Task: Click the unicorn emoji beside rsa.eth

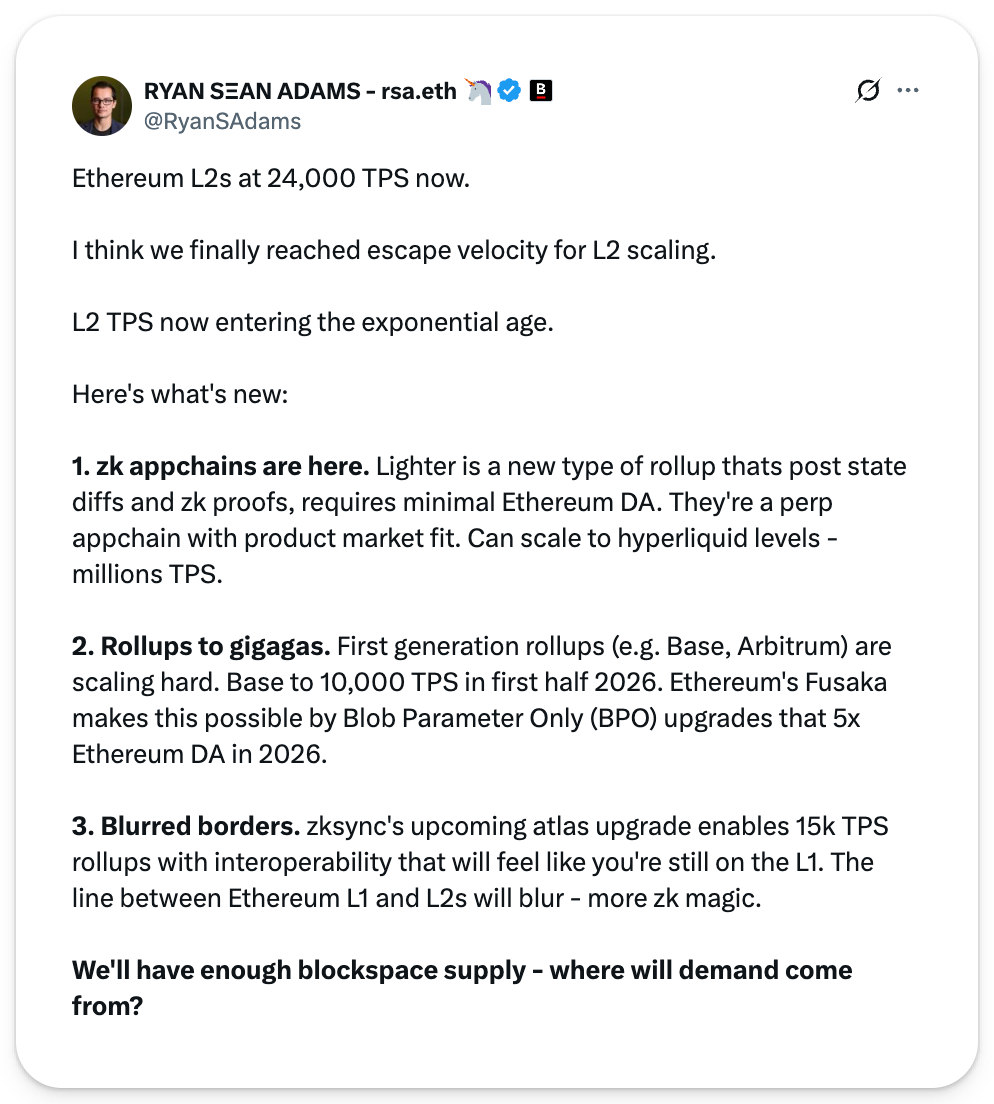Action: [479, 91]
